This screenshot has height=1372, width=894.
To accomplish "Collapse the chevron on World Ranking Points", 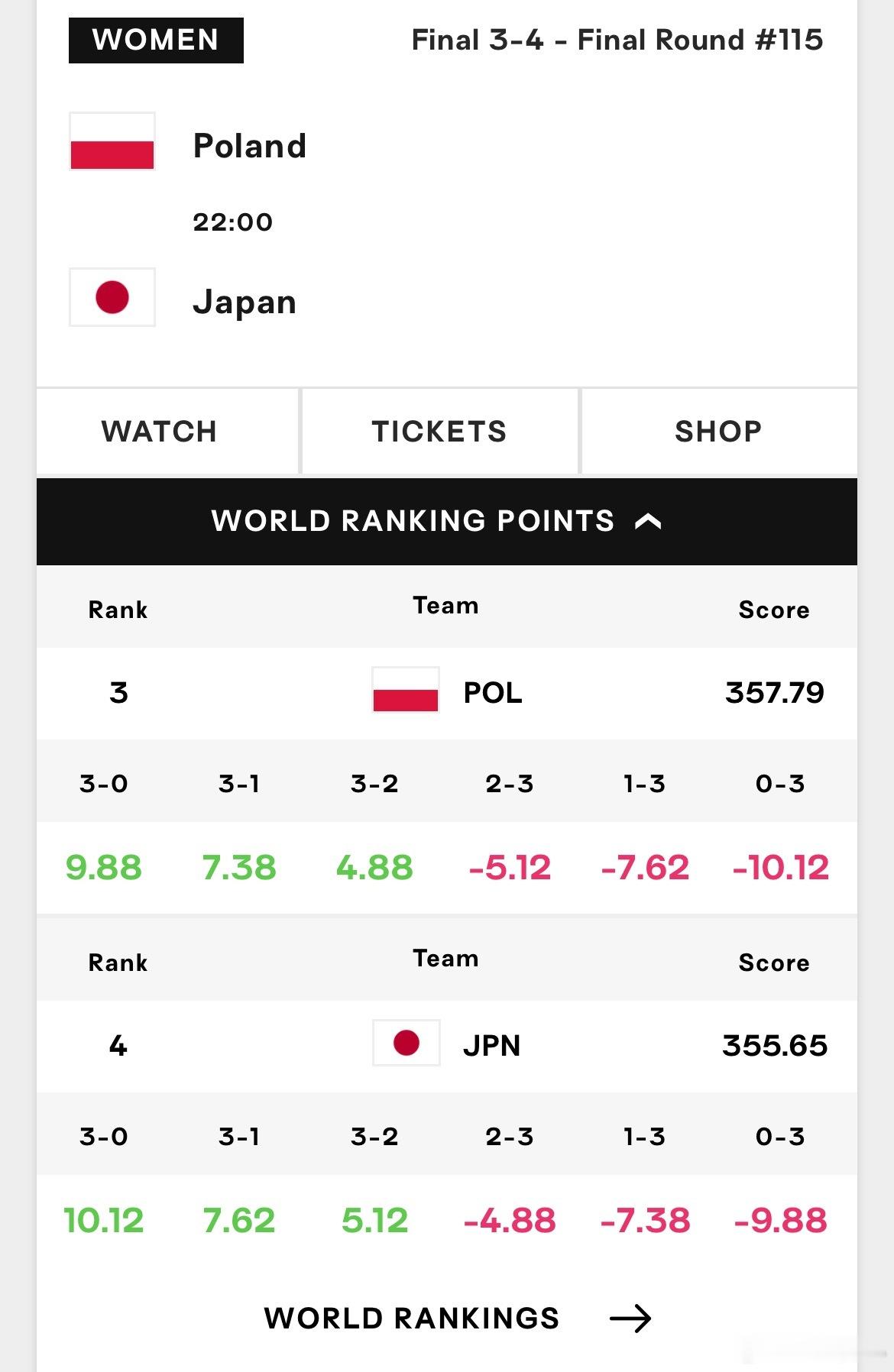I will click(x=648, y=522).
